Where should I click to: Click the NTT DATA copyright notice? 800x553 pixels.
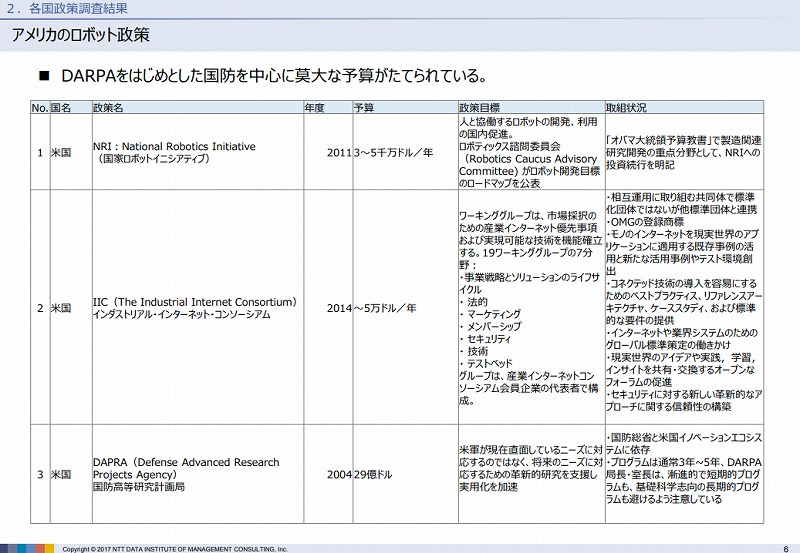pyautogui.click(x=175, y=548)
